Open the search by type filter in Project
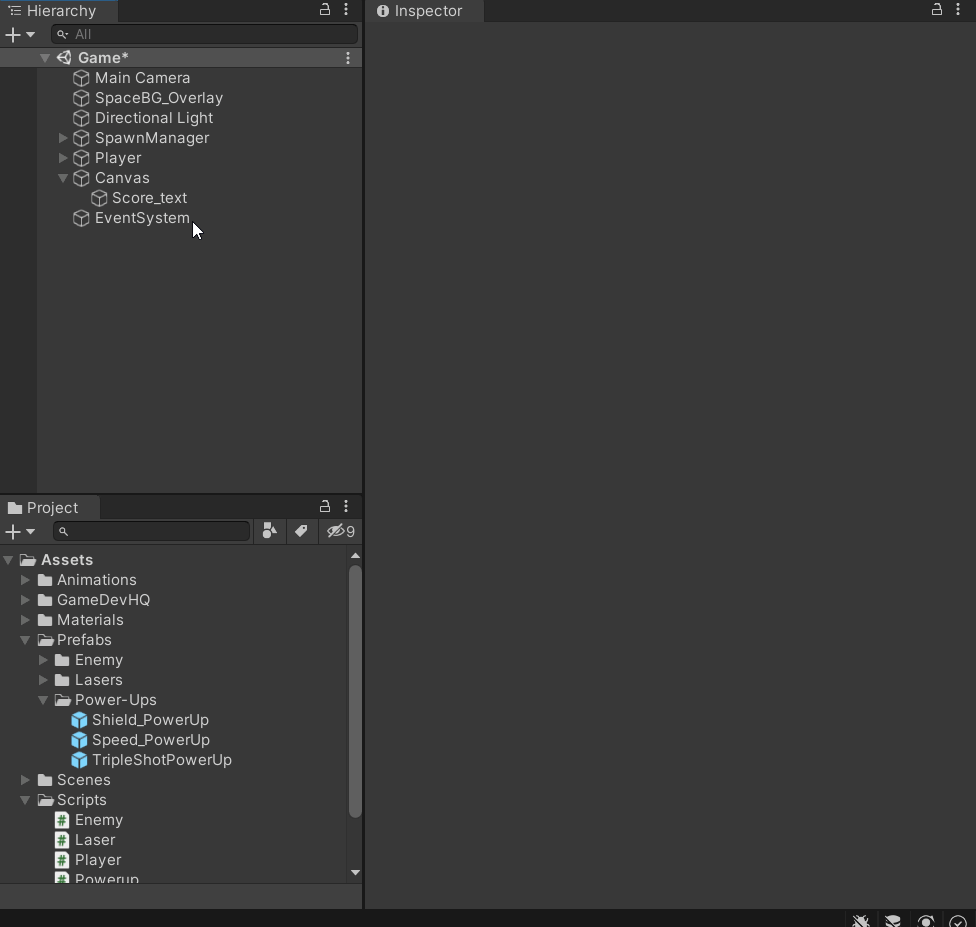The height and width of the screenshot is (927, 976). pos(269,531)
